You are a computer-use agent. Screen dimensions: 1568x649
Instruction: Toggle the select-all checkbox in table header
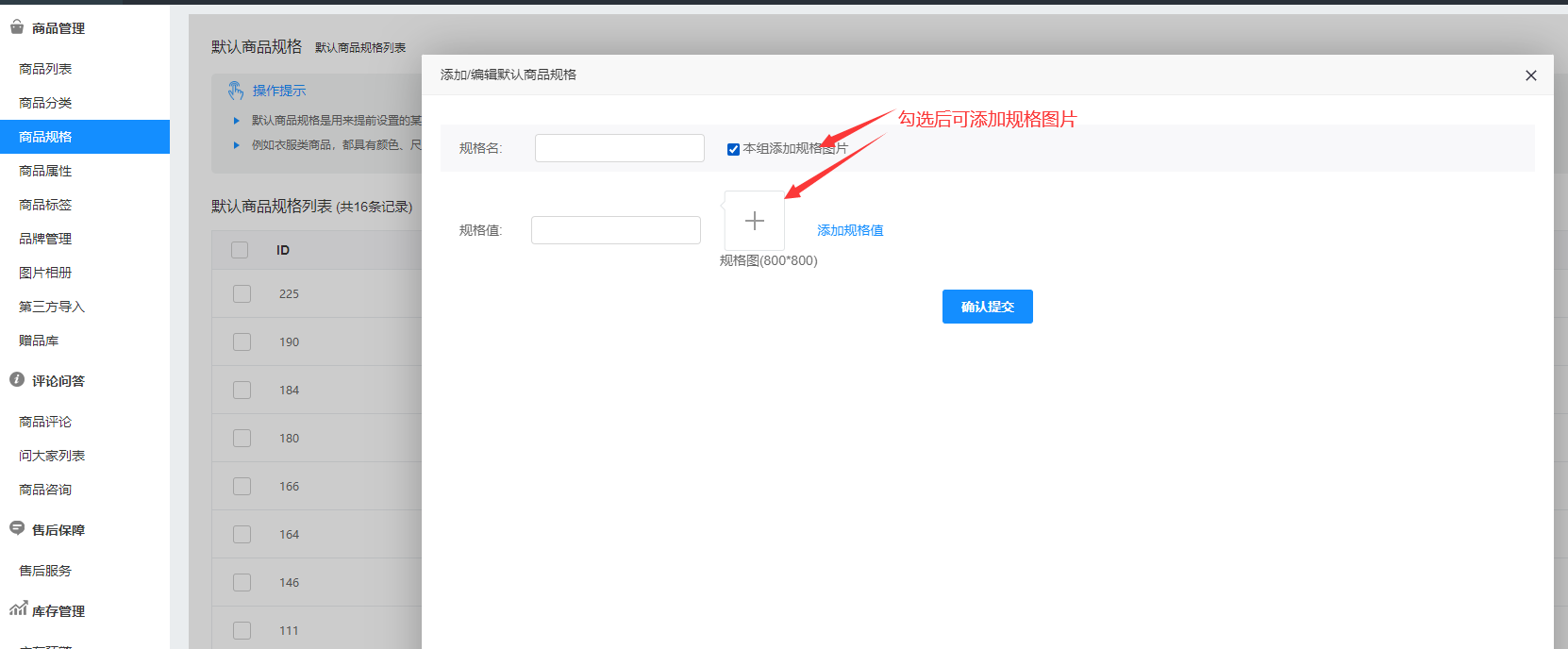240,250
